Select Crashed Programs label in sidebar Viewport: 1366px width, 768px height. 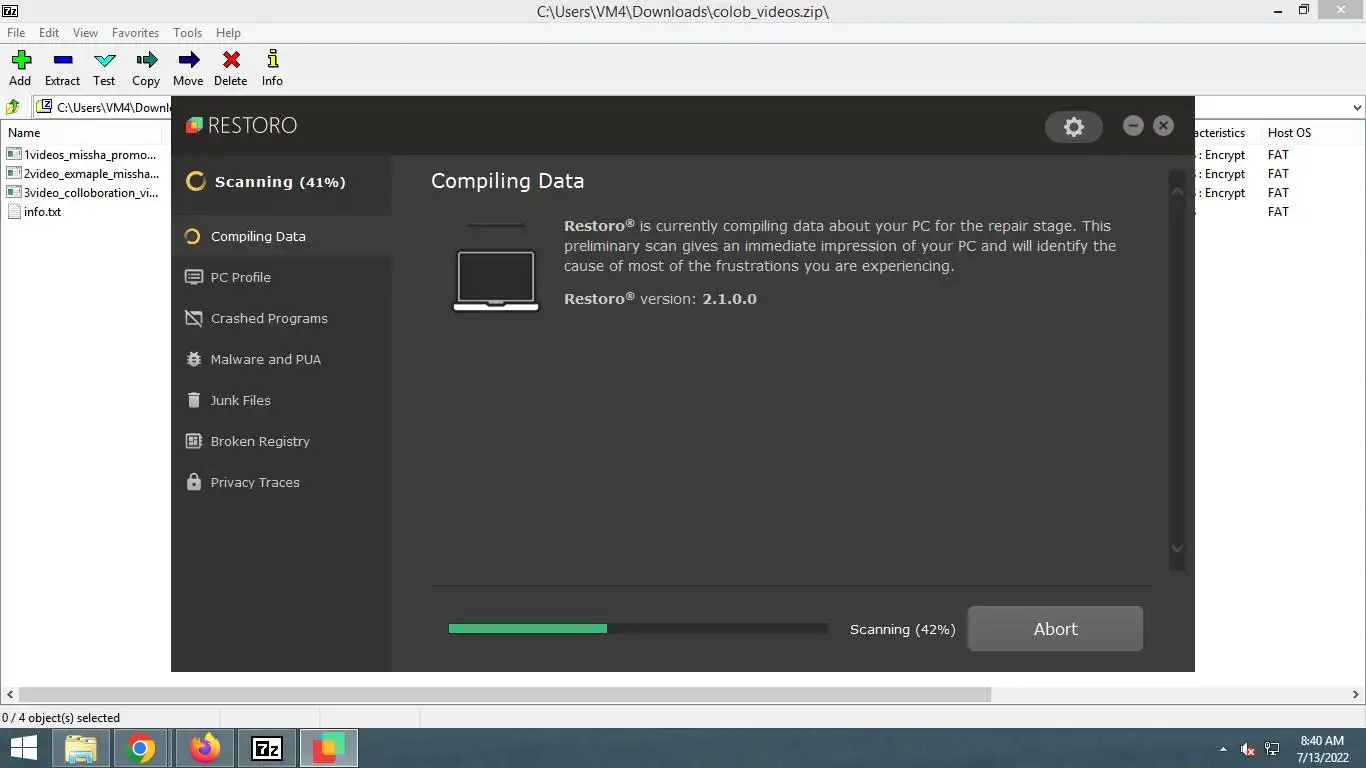point(269,318)
